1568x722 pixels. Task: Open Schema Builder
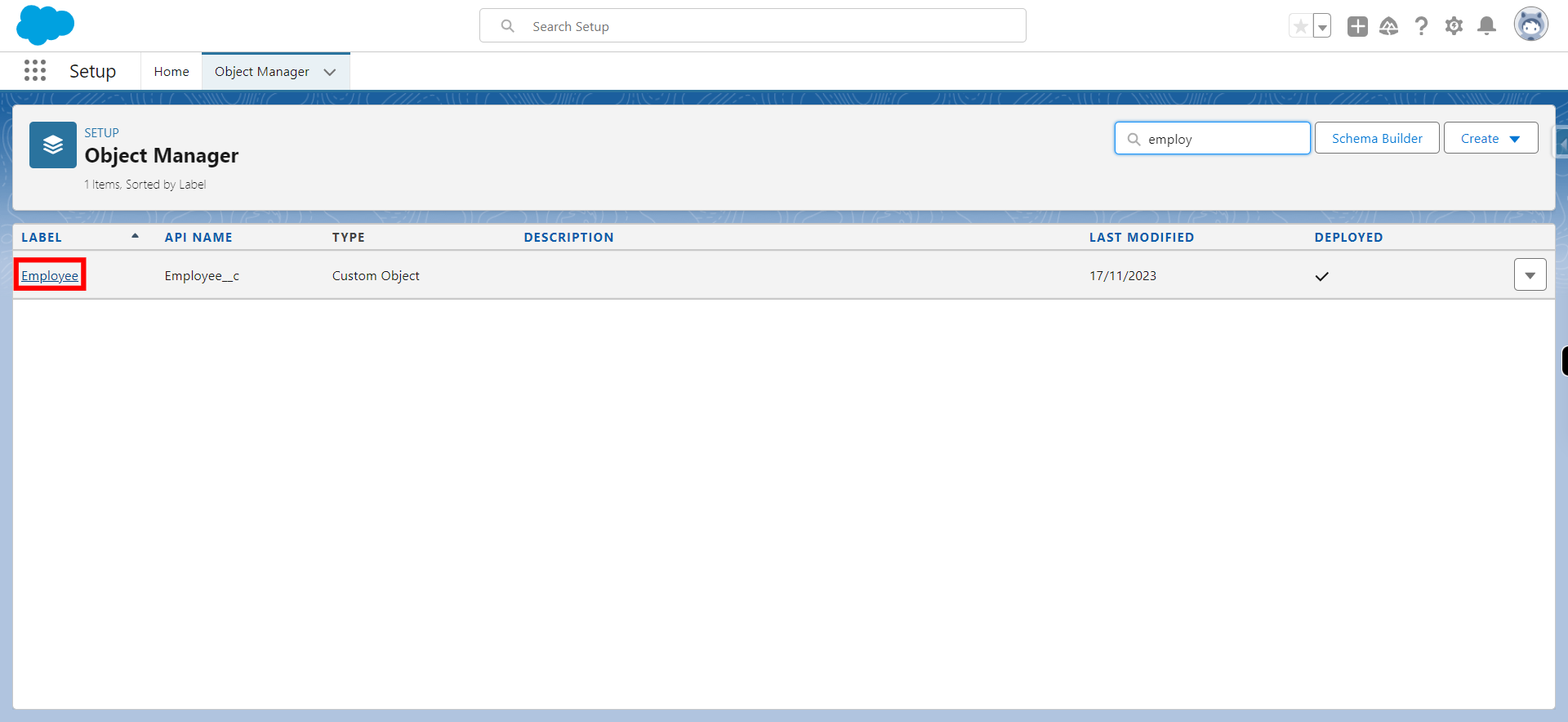[1377, 138]
